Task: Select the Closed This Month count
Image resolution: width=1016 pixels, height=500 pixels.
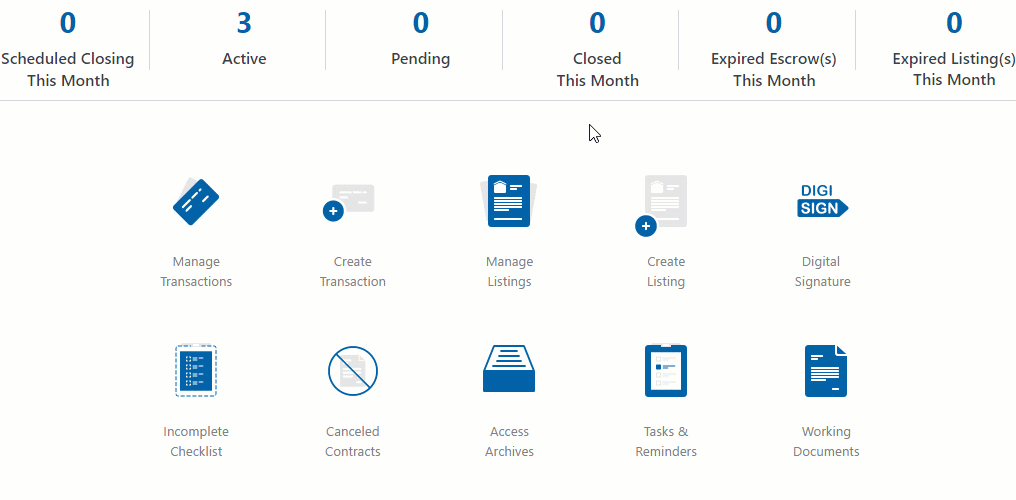Action: [x=597, y=23]
